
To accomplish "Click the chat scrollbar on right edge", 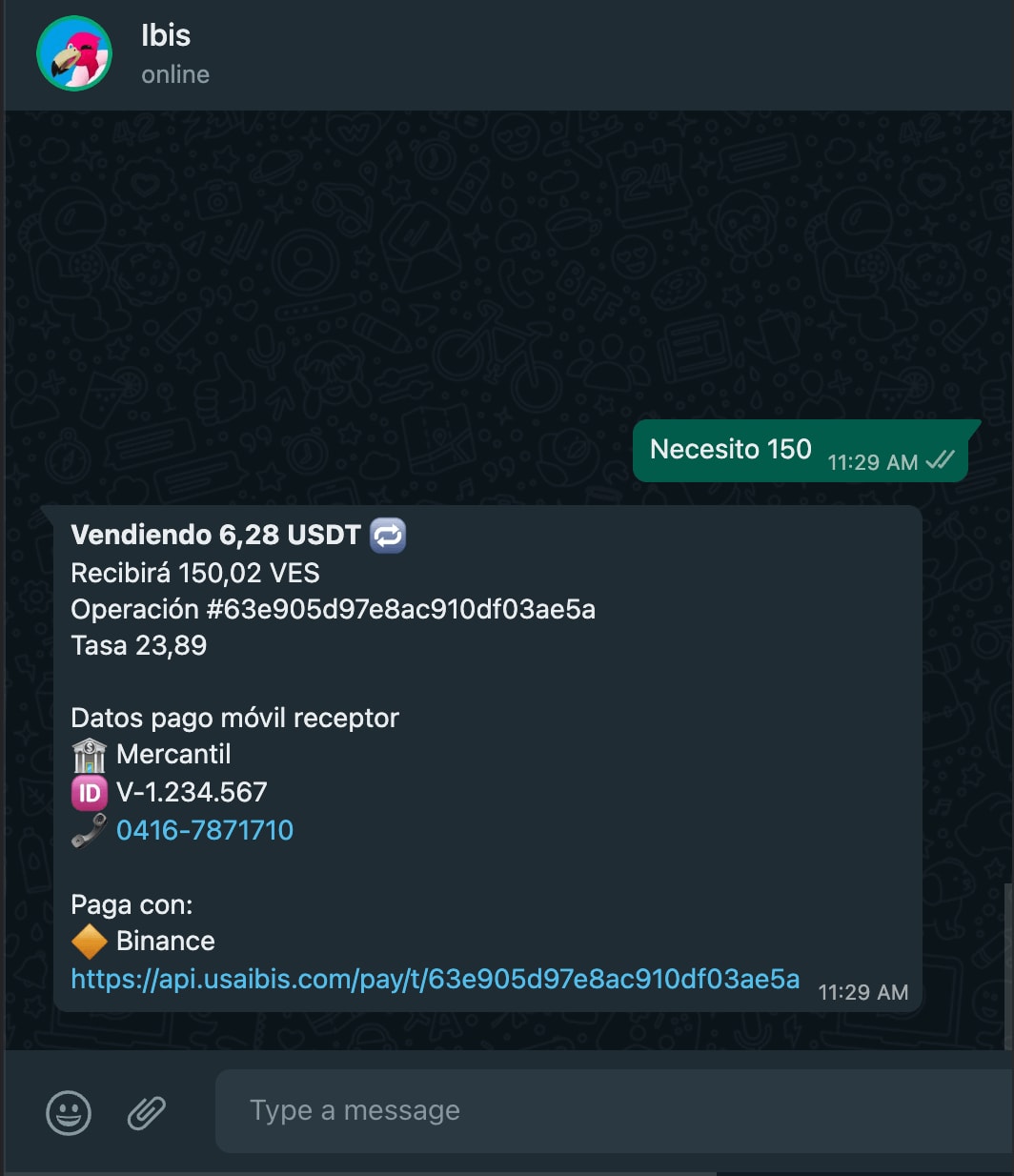I will coord(1008,963).
